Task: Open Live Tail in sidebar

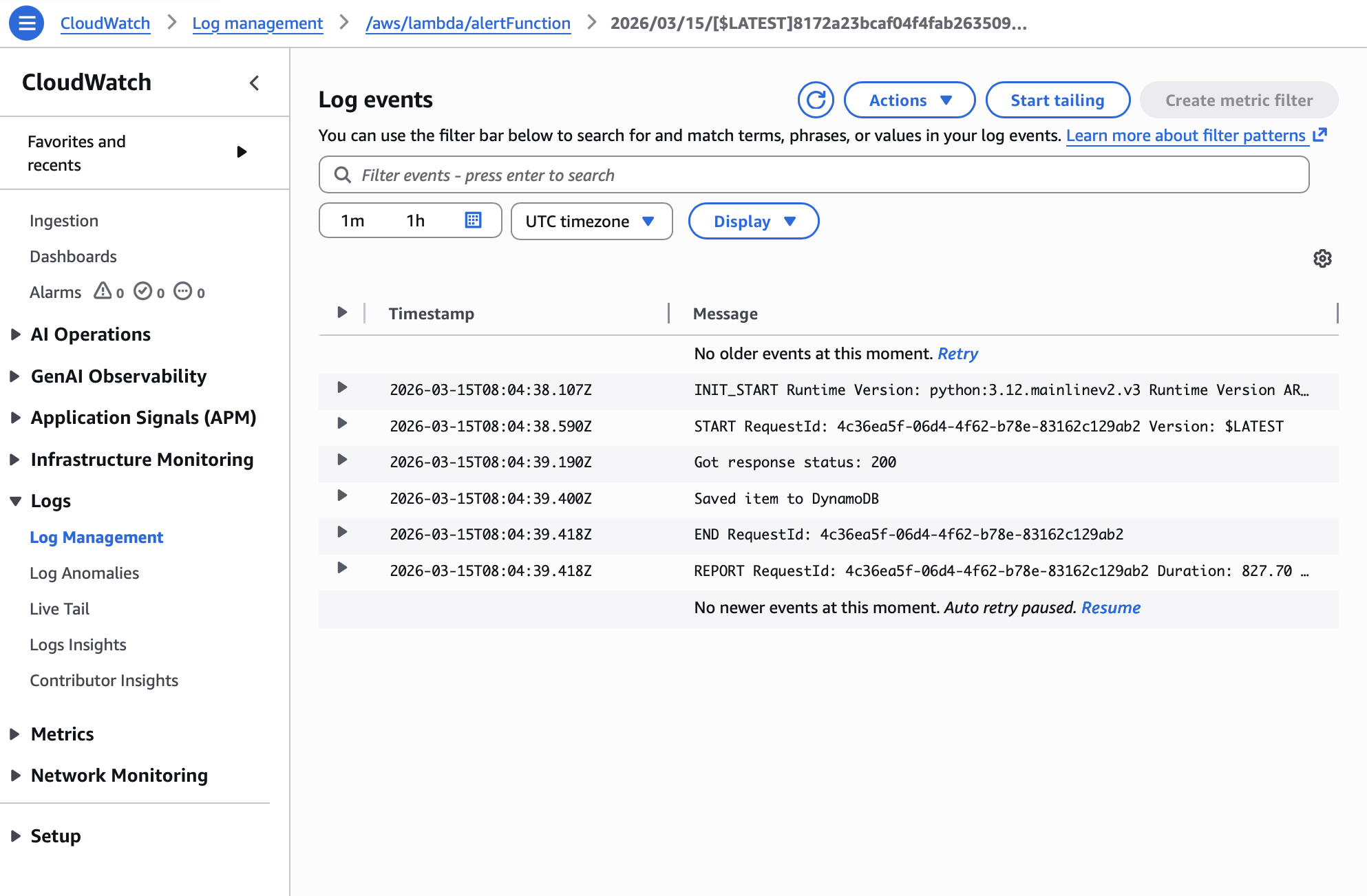Action: click(59, 609)
